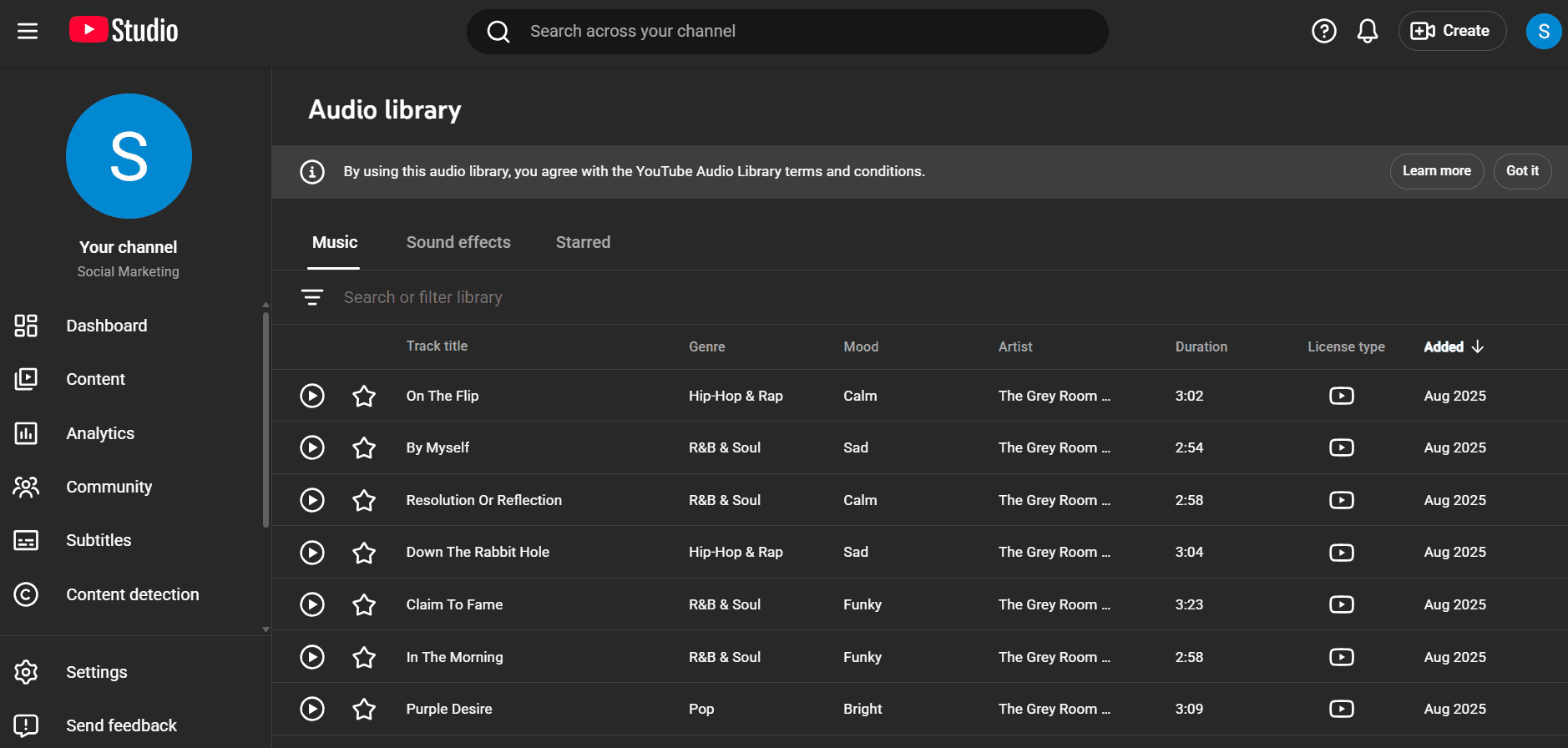Screen dimensions: 1568x748
Task: Open the Help question mark icon
Action: pos(1323,31)
